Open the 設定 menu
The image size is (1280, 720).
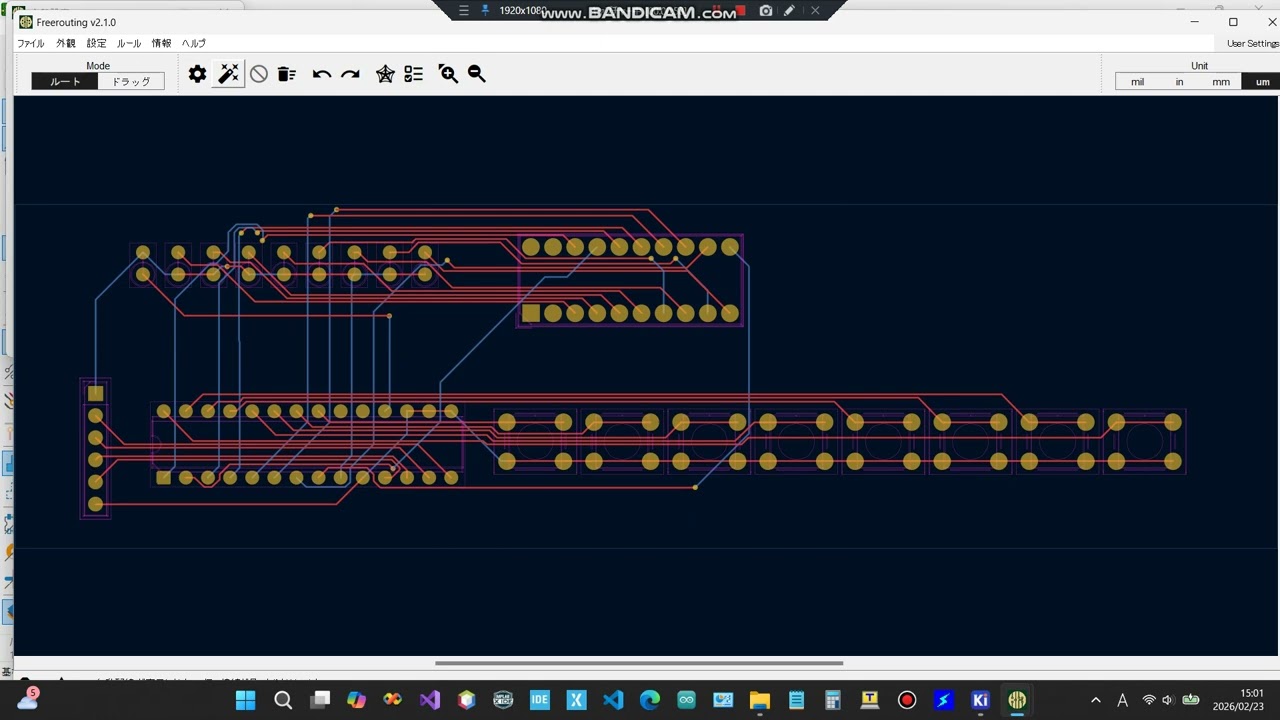(96, 44)
